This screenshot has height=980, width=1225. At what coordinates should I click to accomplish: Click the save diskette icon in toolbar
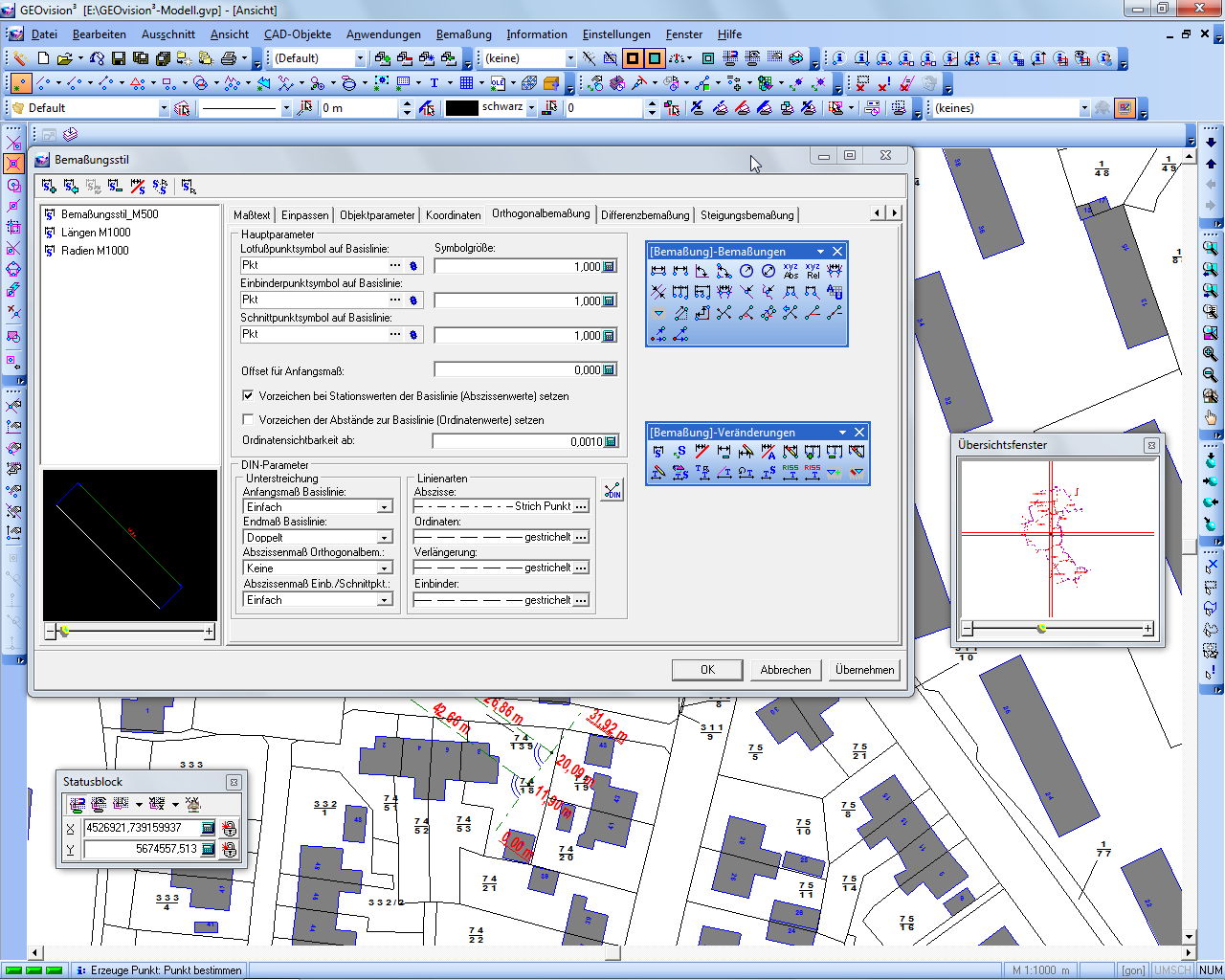120,58
